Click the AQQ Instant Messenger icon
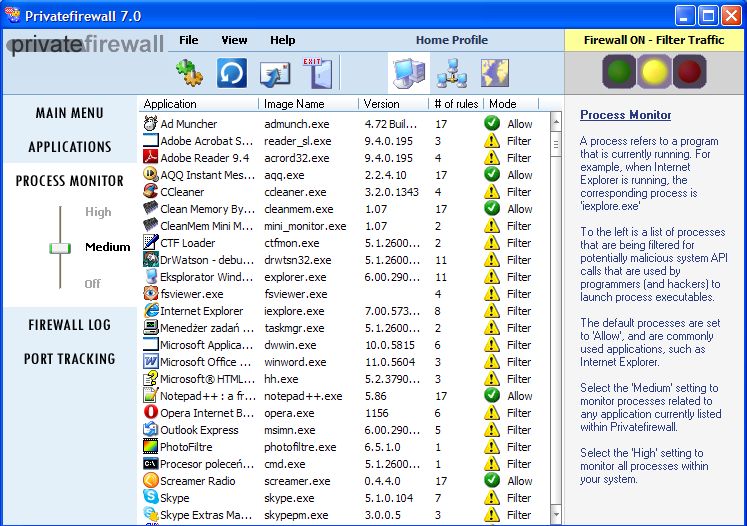 pos(151,174)
